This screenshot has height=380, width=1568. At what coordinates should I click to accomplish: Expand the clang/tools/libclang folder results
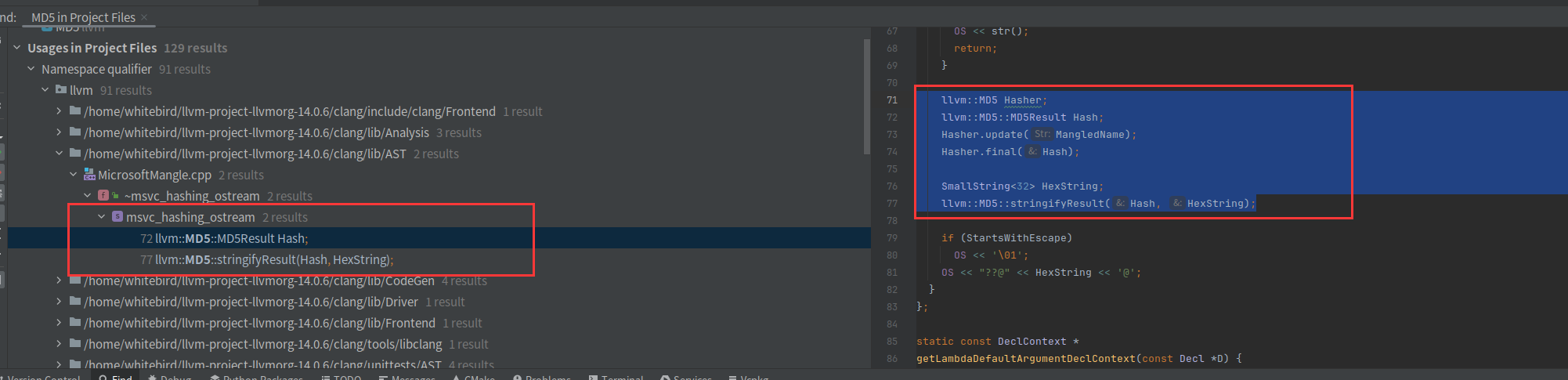click(59, 344)
